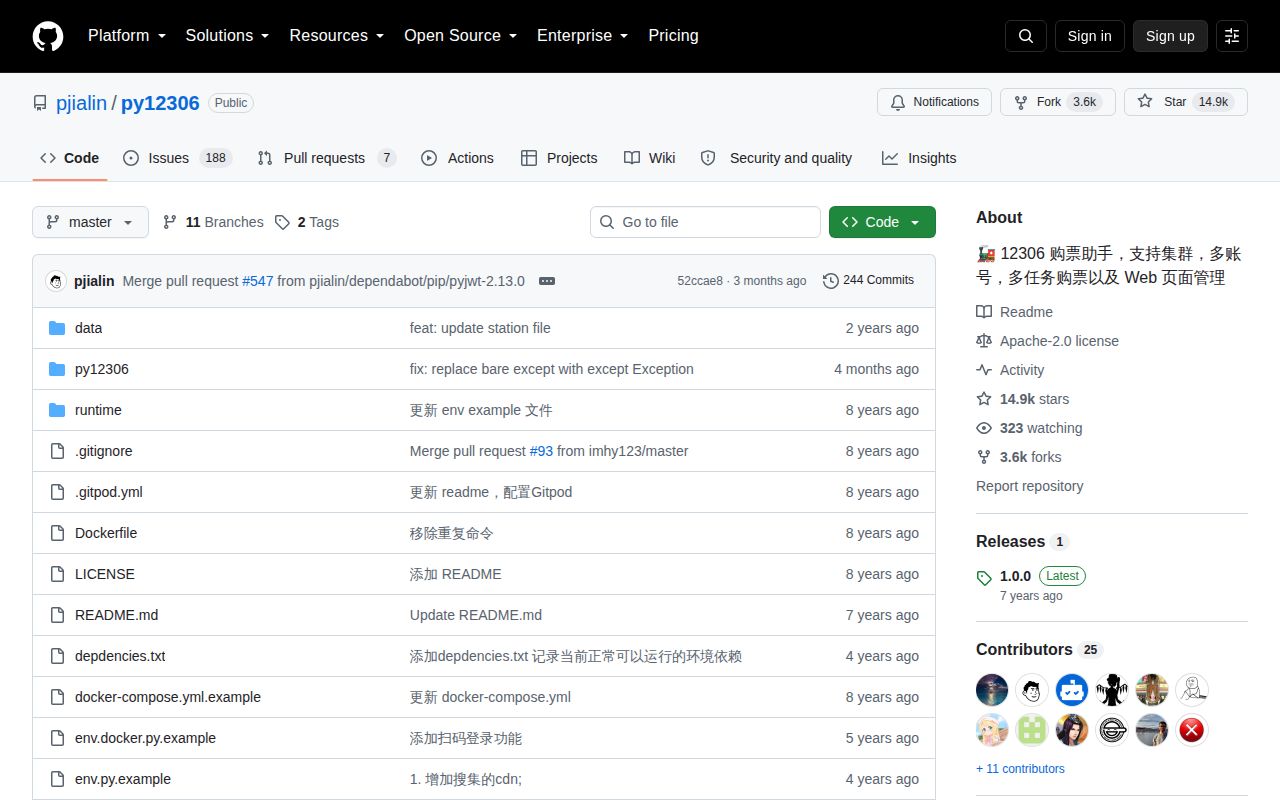The width and height of the screenshot is (1280, 800).
Task: Click the book icon next to Readme
Action: (x=984, y=312)
